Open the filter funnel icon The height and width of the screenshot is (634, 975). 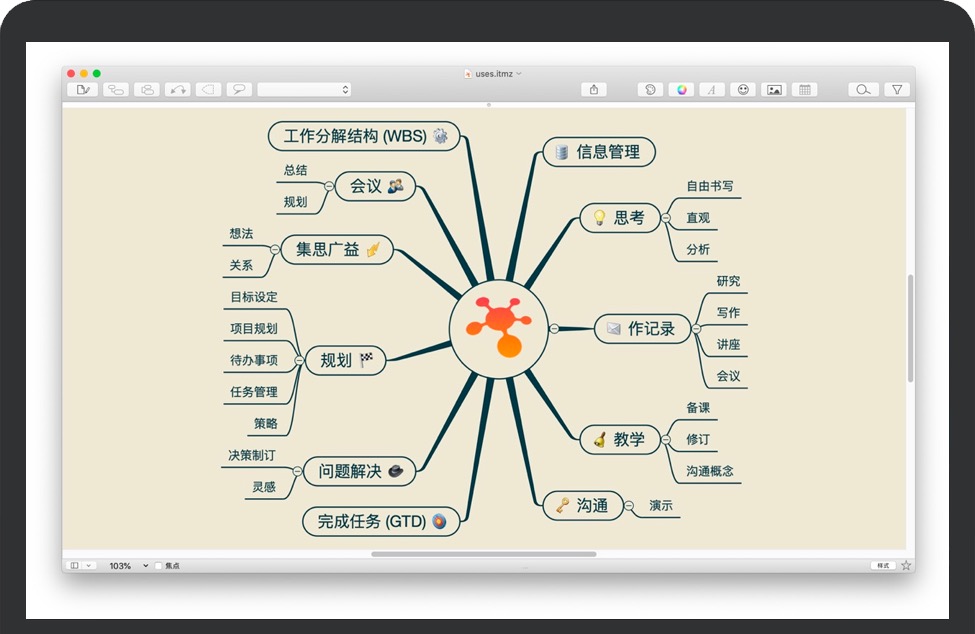click(897, 90)
